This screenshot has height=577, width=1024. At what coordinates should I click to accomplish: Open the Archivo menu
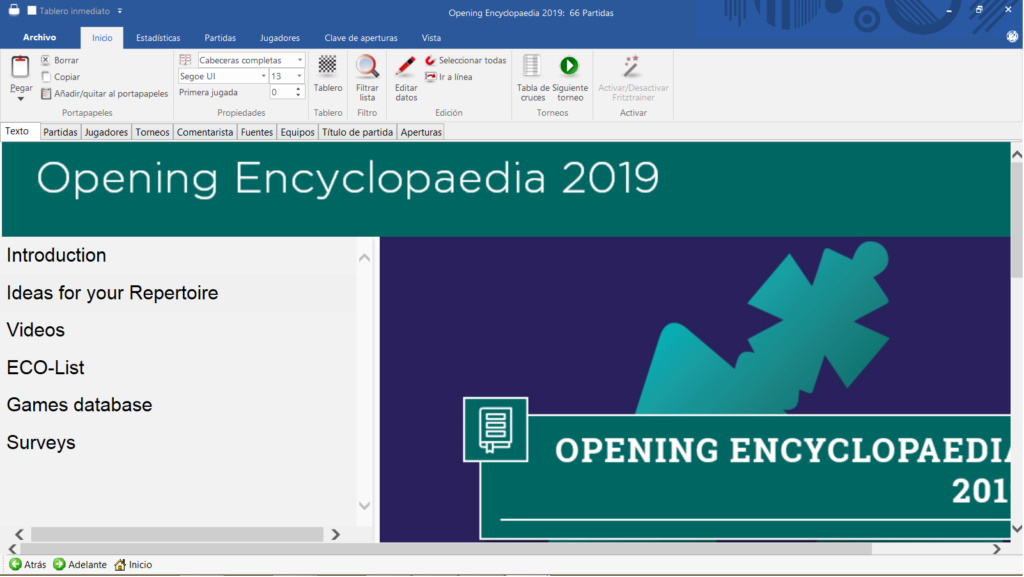point(39,37)
